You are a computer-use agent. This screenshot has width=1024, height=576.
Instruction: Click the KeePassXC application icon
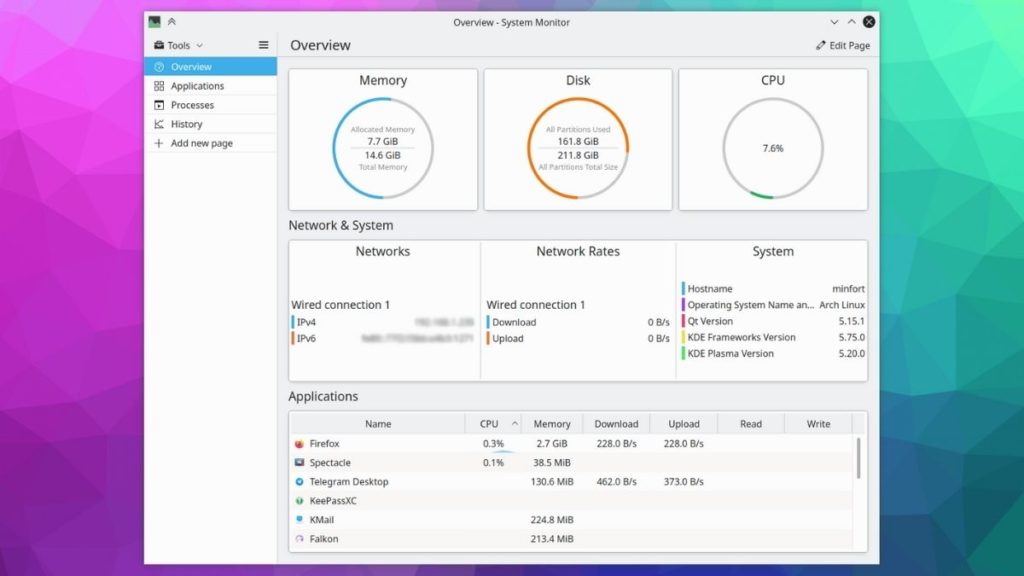tap(298, 500)
